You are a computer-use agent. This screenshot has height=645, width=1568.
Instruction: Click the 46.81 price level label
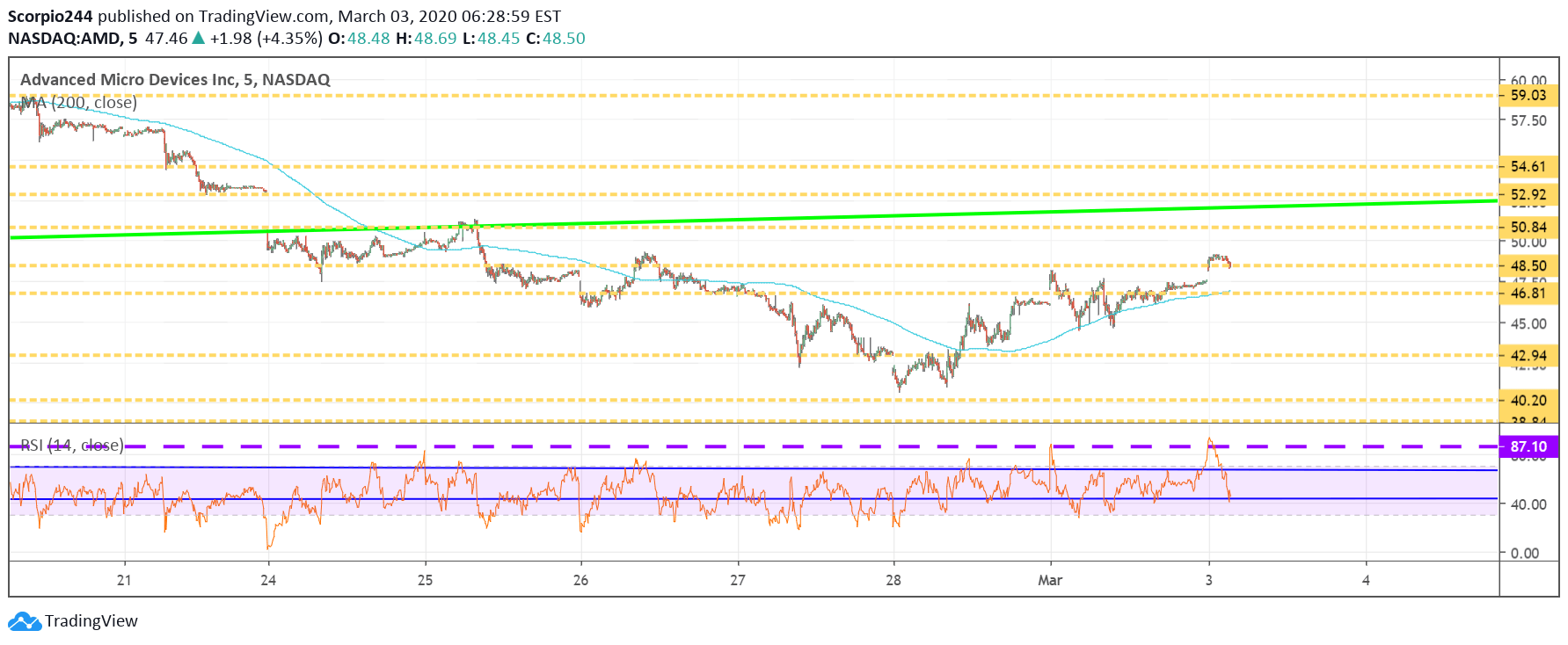coord(1528,294)
